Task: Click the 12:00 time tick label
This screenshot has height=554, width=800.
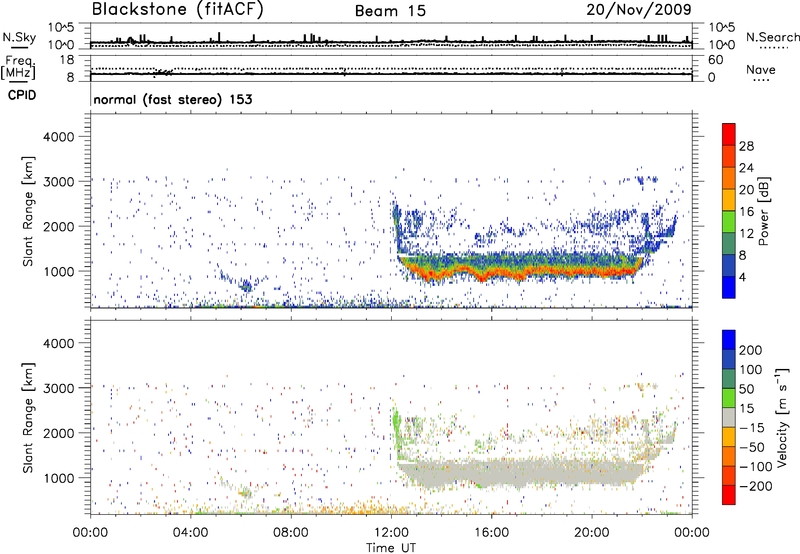Action: point(391,533)
